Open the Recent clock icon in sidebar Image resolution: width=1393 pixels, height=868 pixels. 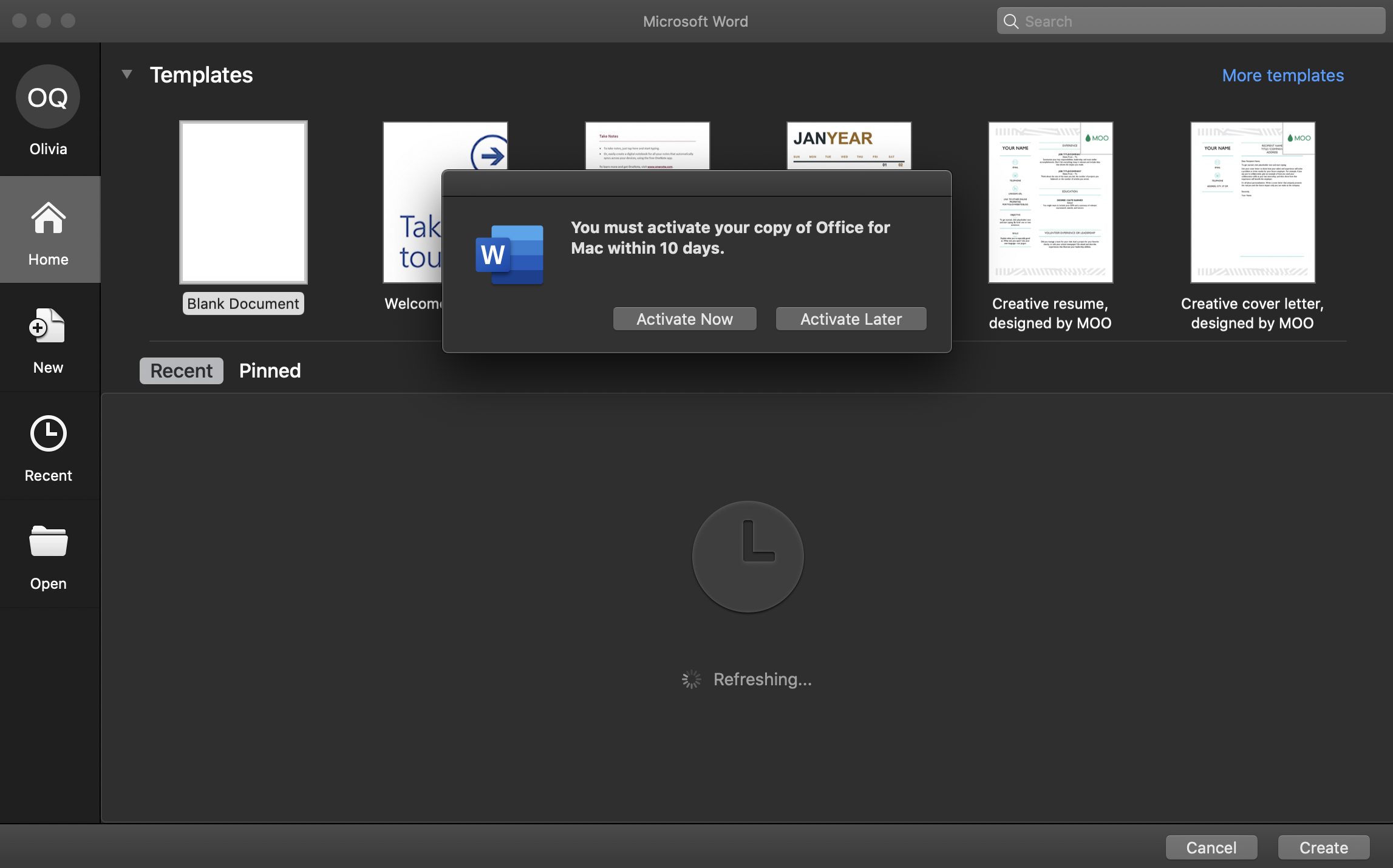pyautogui.click(x=48, y=433)
